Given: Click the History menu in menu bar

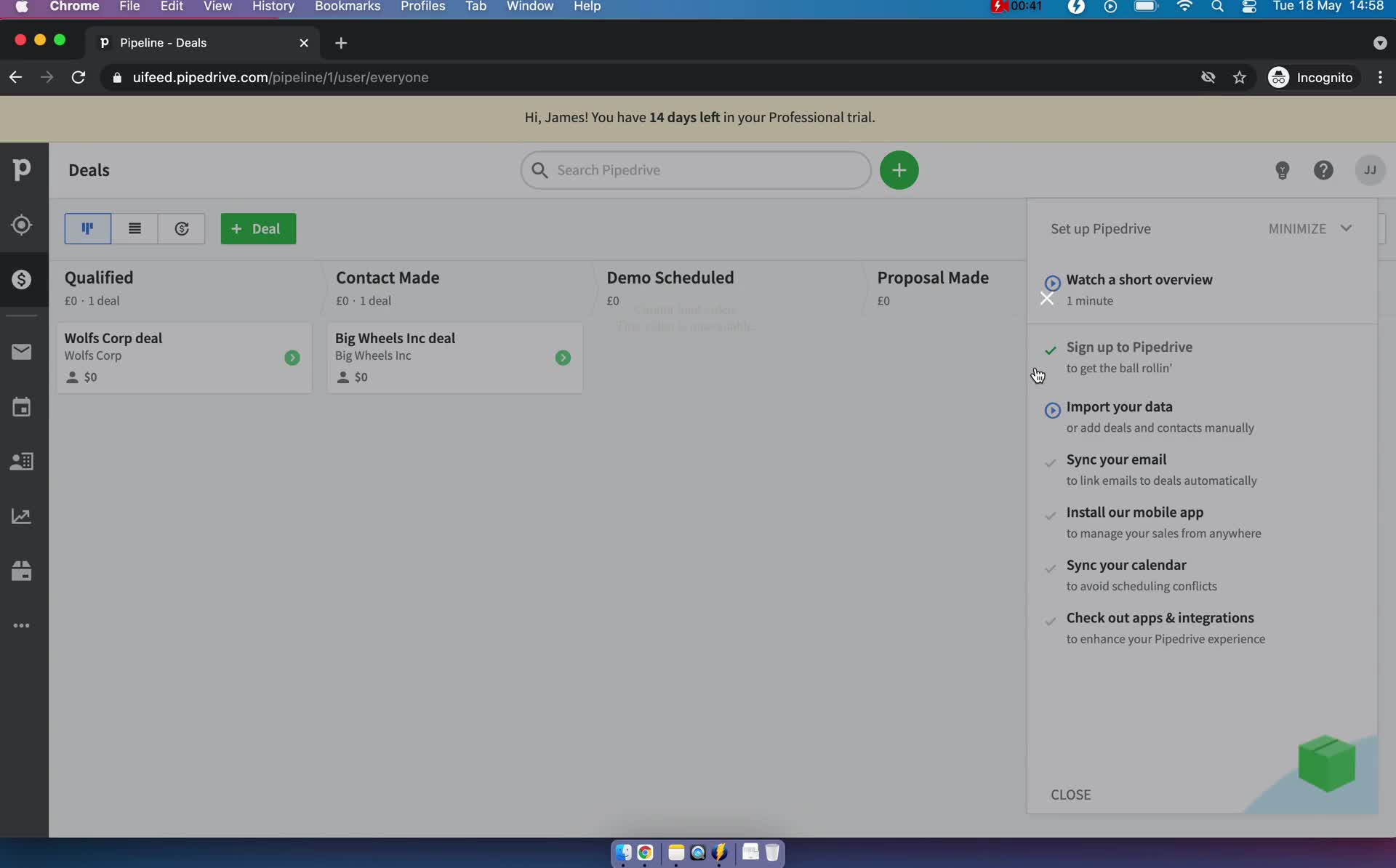Looking at the screenshot, I should (x=273, y=7).
